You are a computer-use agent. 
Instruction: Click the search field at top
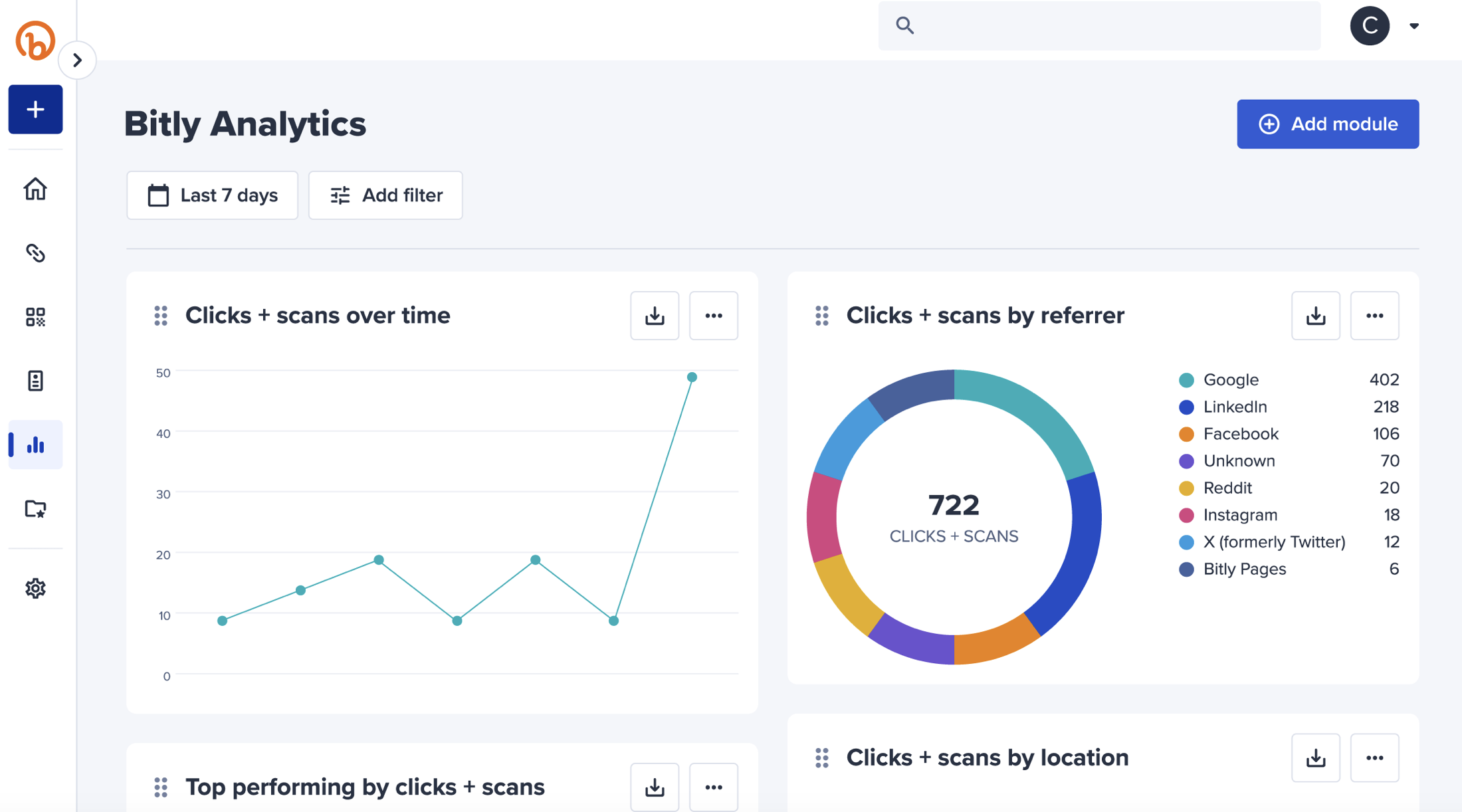(x=1099, y=26)
